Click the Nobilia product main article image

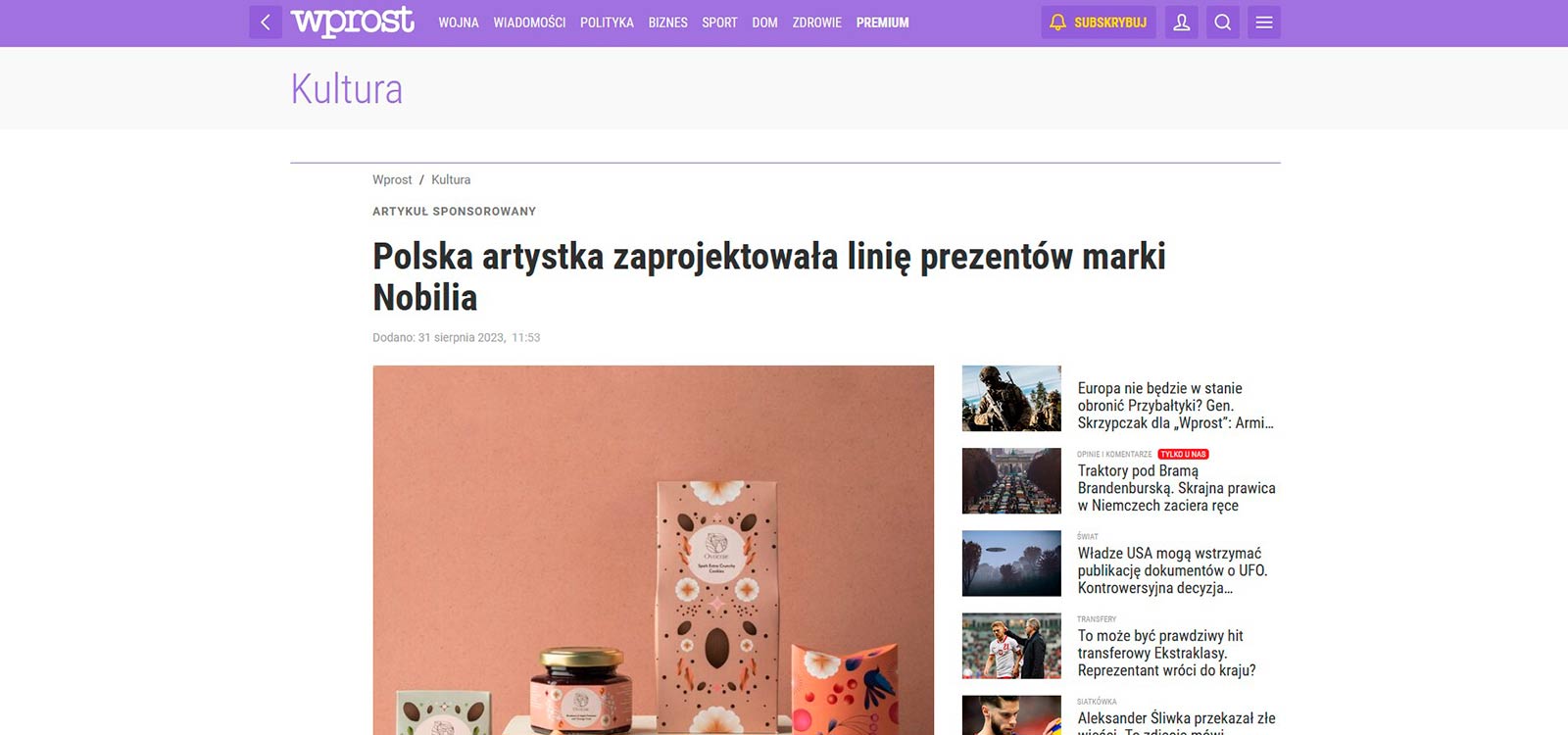(x=654, y=550)
